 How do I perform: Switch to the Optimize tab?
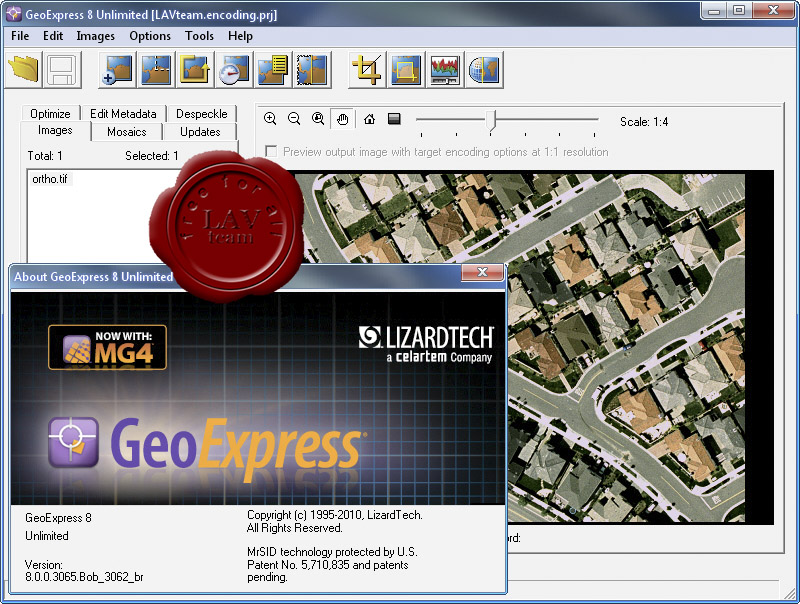click(x=51, y=113)
